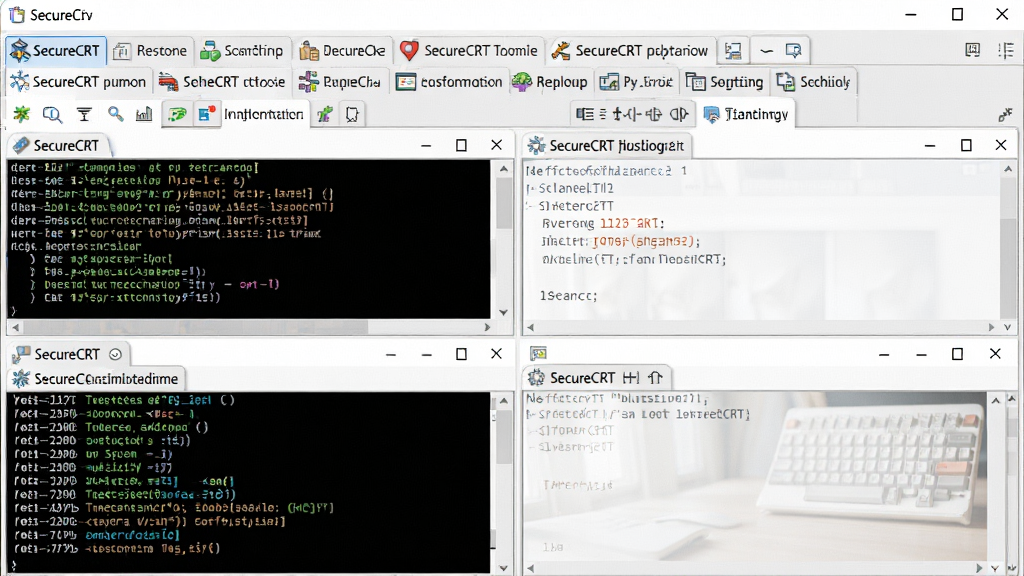Click the key search icon in the toolbar
The height and width of the screenshot is (576, 1024).
[116, 114]
